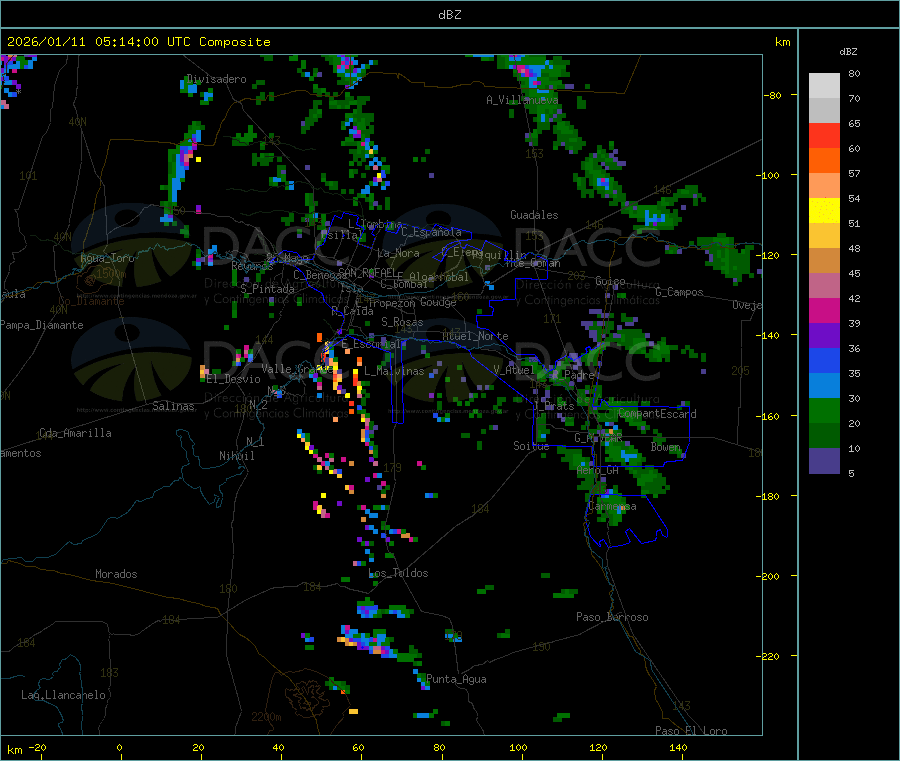The image size is (900, 761).
Task: Select the '100' tick on the horizontal axis
Action: (x=518, y=748)
